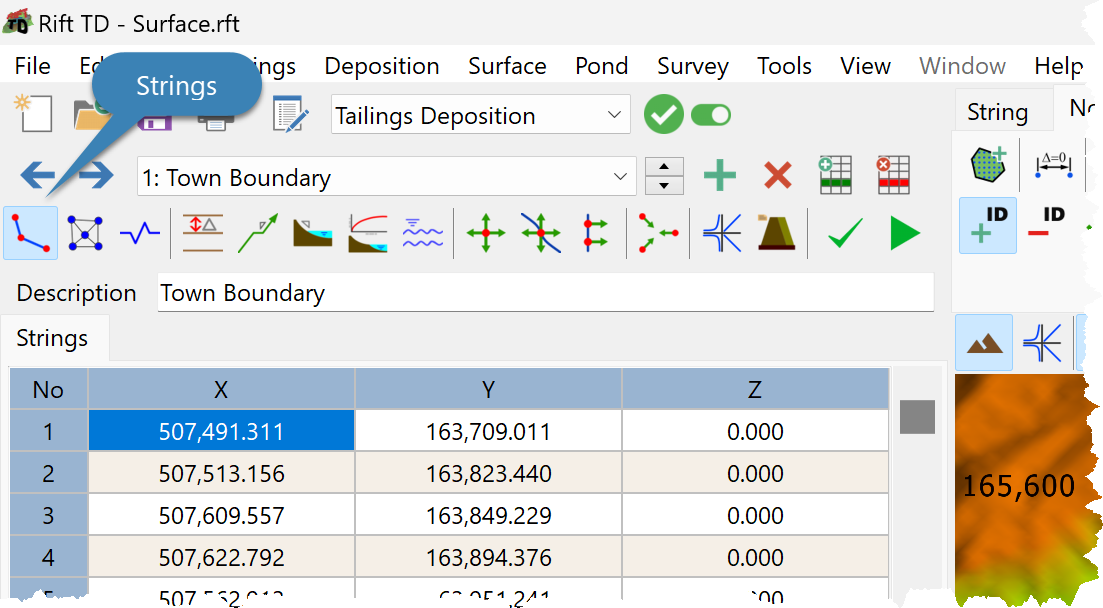Click the embankment dam icon
This screenshot has height=608, width=1103.
click(777, 232)
